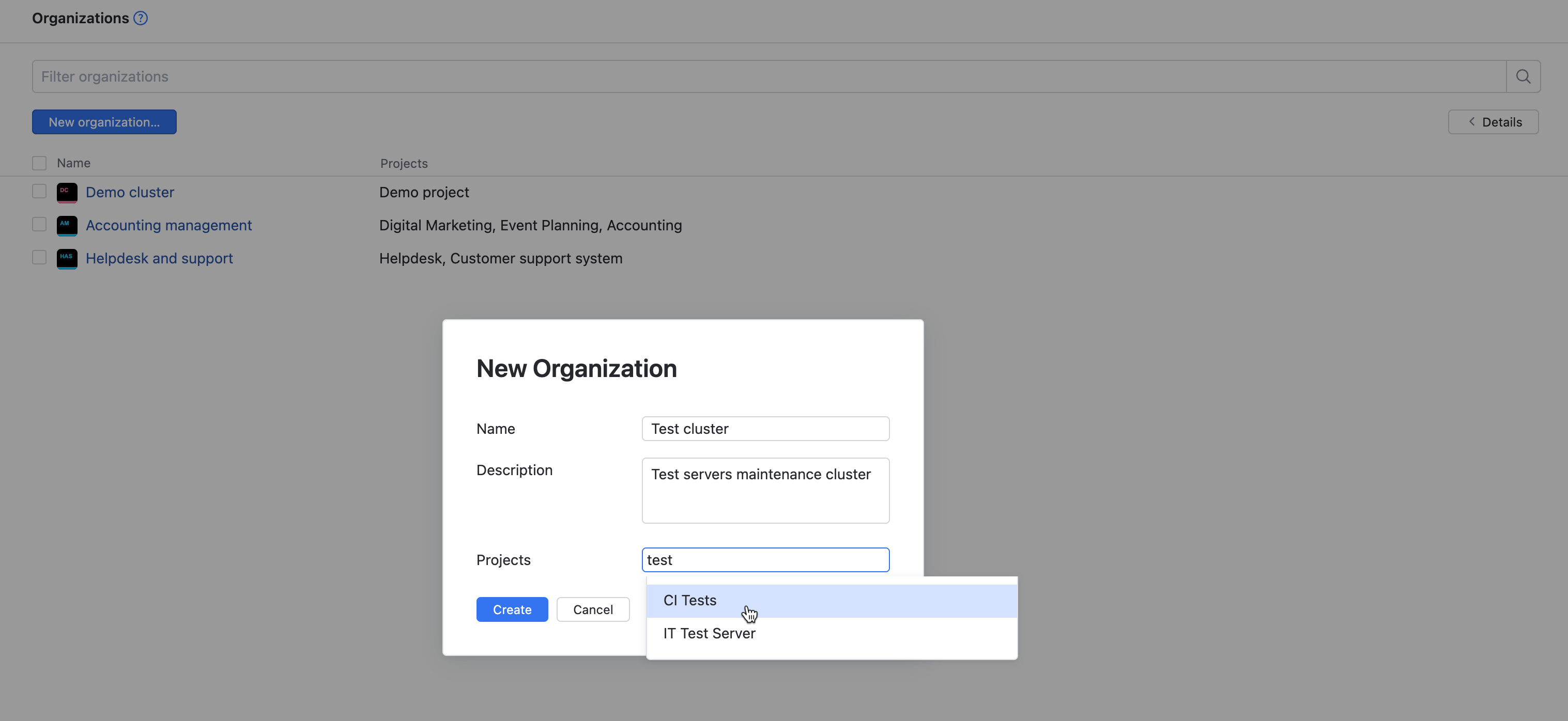Click the Helpdesk and support avatar icon
1568x721 pixels.
tap(66, 258)
